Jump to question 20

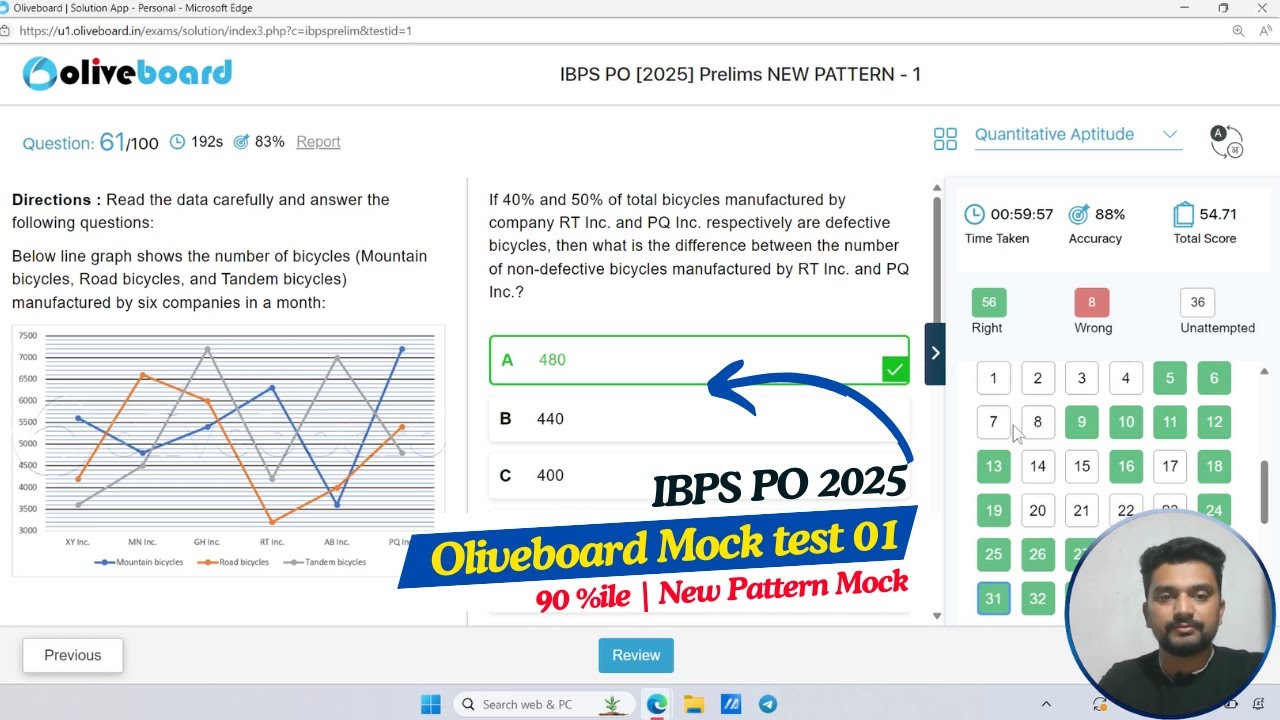coord(1038,510)
